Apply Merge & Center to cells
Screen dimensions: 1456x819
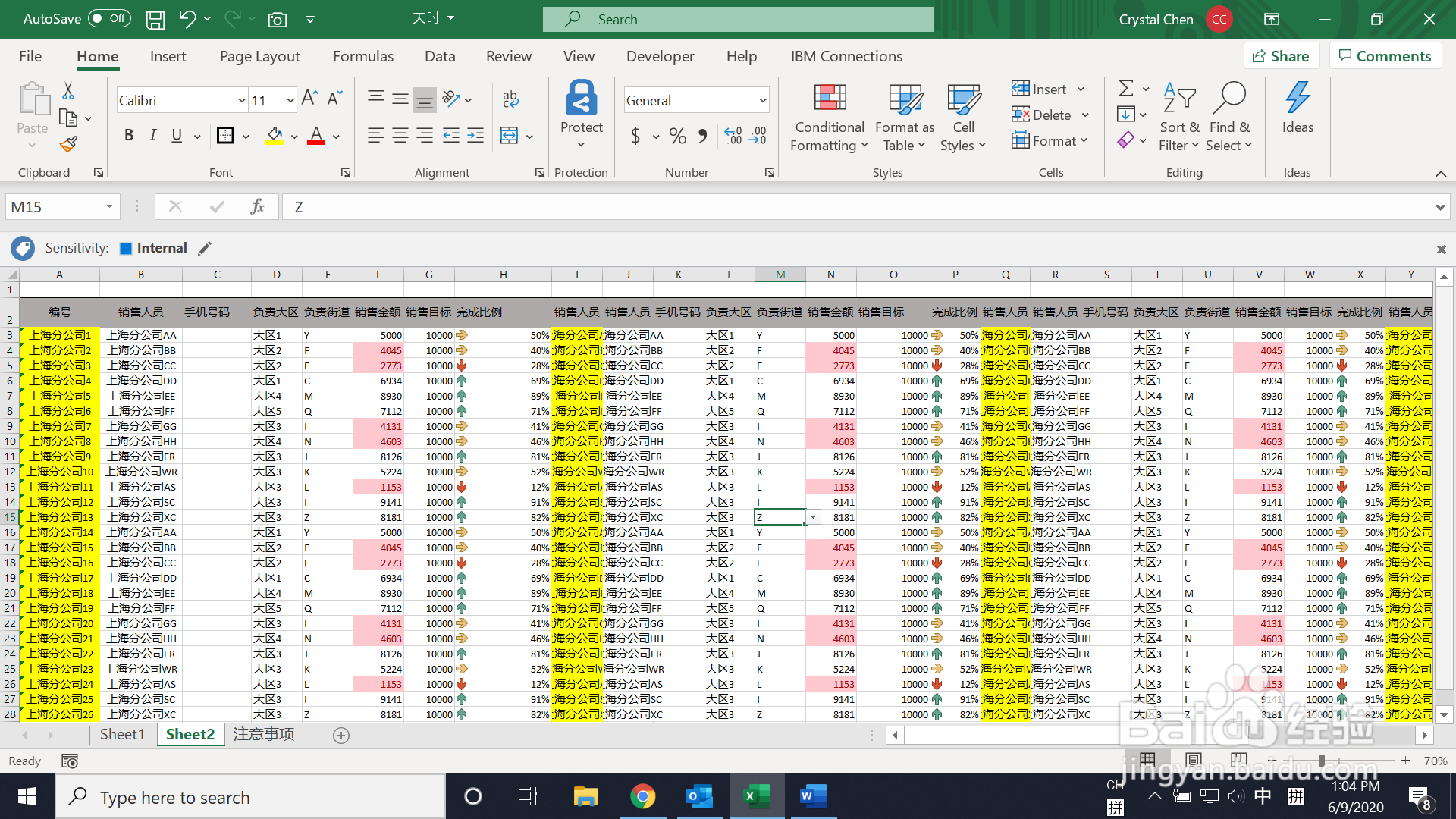point(510,136)
